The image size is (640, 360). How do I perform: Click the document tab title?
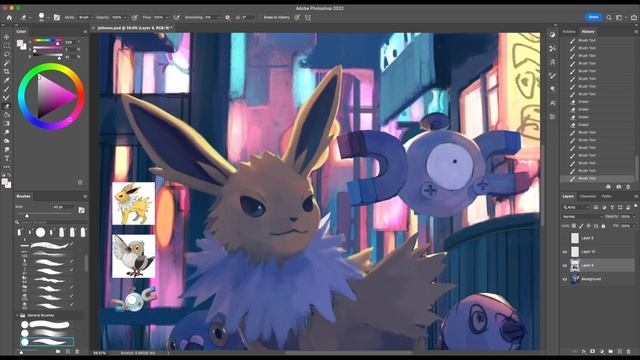[x=135, y=28]
